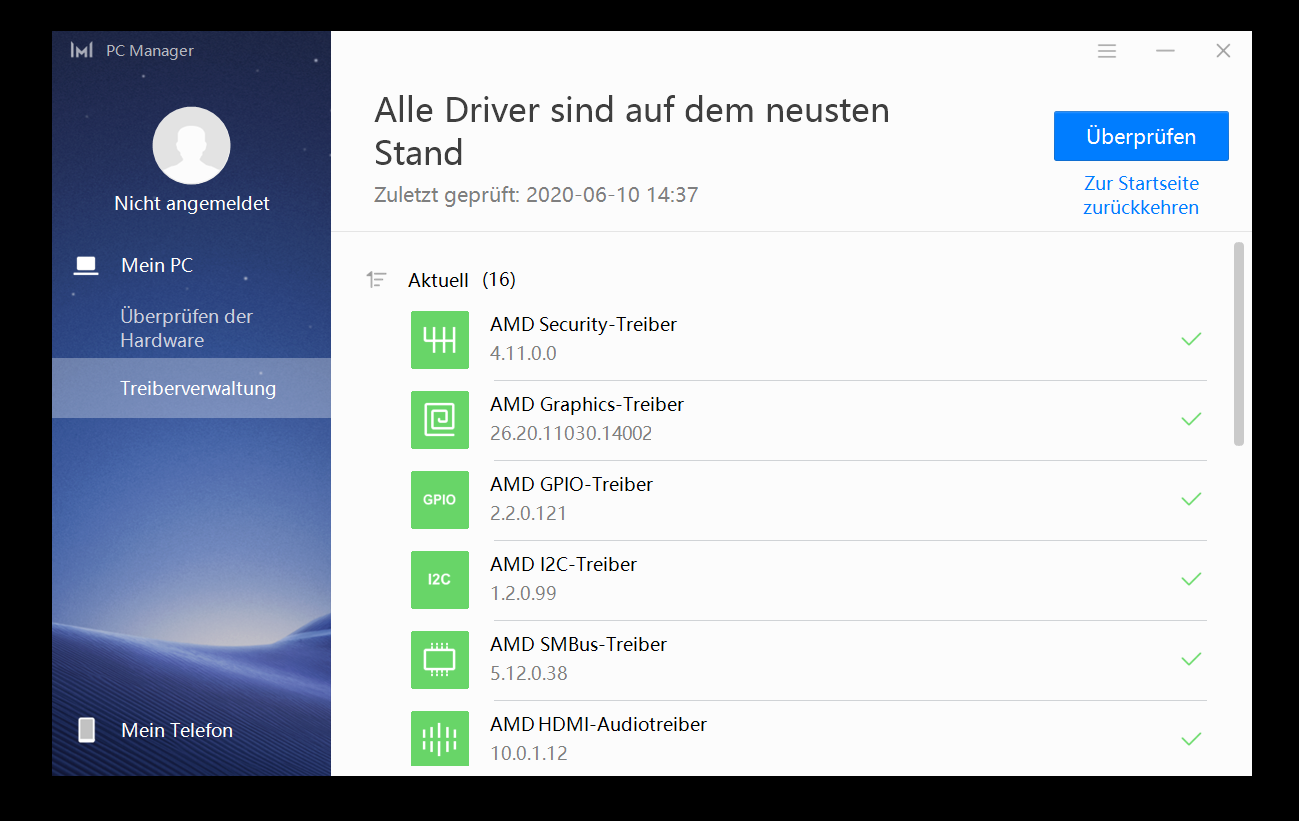1299x821 pixels.
Task: Click the AMD Security-Treiber name
Action: pyautogui.click(x=583, y=325)
